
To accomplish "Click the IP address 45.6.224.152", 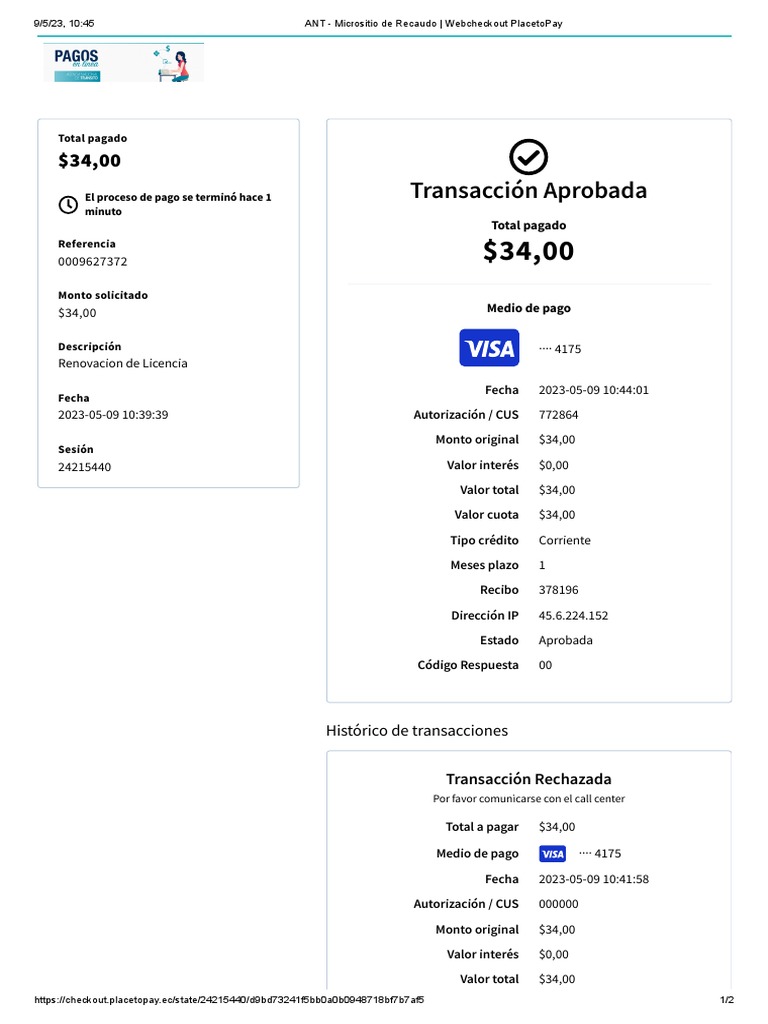I will (573, 615).
